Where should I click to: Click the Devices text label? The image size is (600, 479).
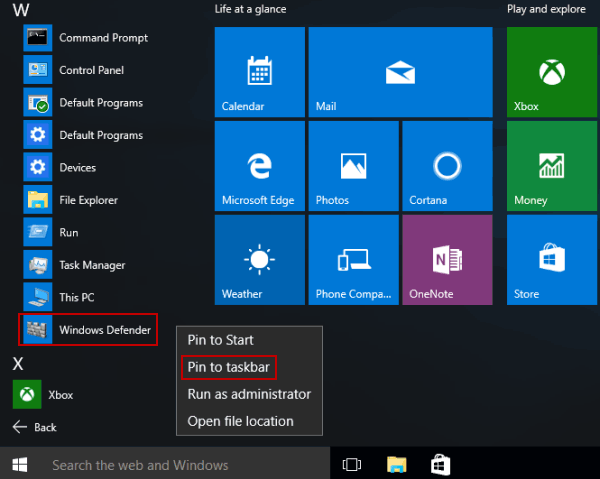point(78,168)
